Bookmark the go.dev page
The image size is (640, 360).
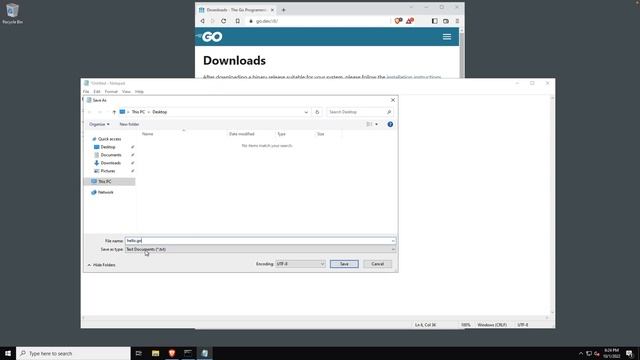tap(238, 21)
